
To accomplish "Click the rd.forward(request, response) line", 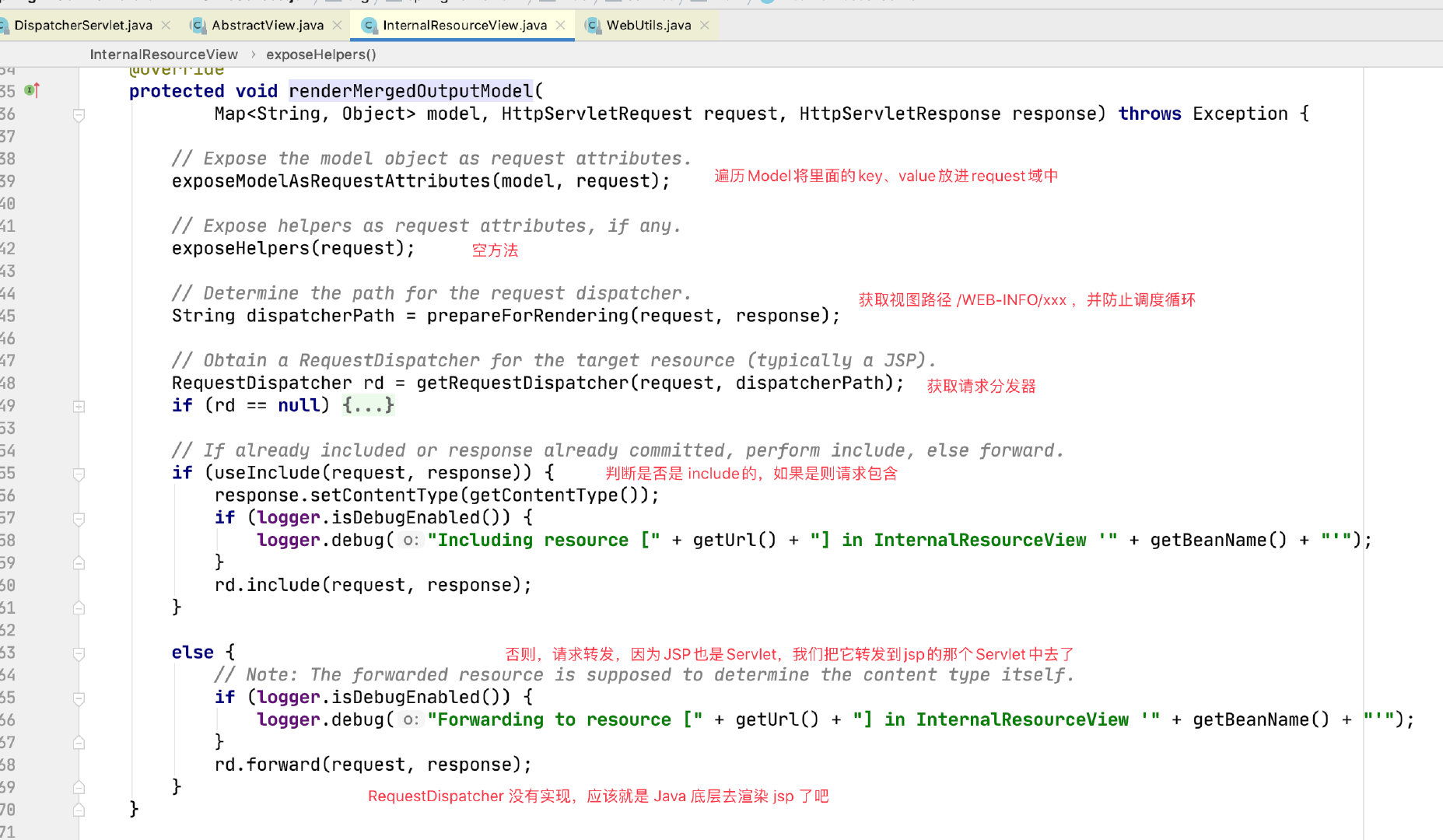I will tap(373, 765).
